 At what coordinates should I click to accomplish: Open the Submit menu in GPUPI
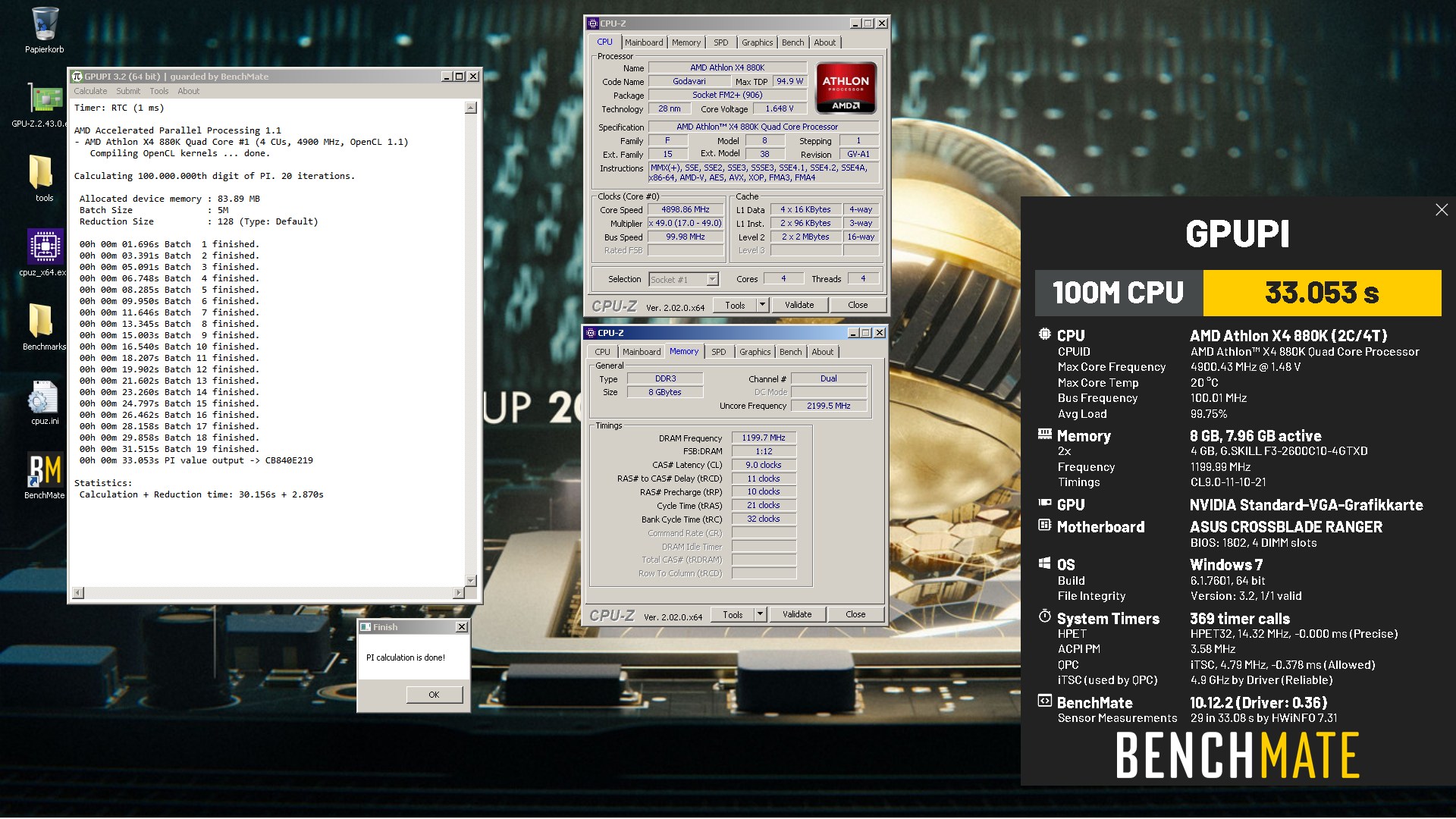point(128,91)
